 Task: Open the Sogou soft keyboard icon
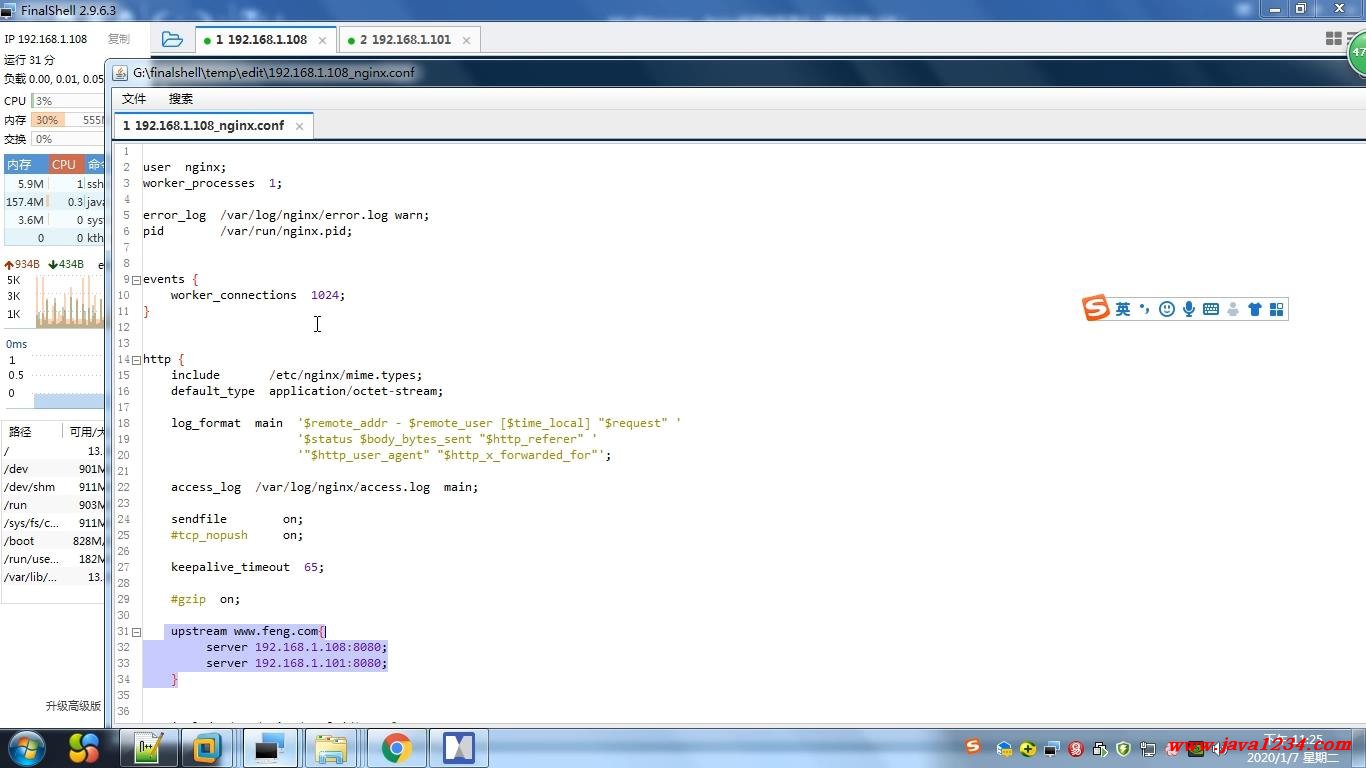point(1211,309)
